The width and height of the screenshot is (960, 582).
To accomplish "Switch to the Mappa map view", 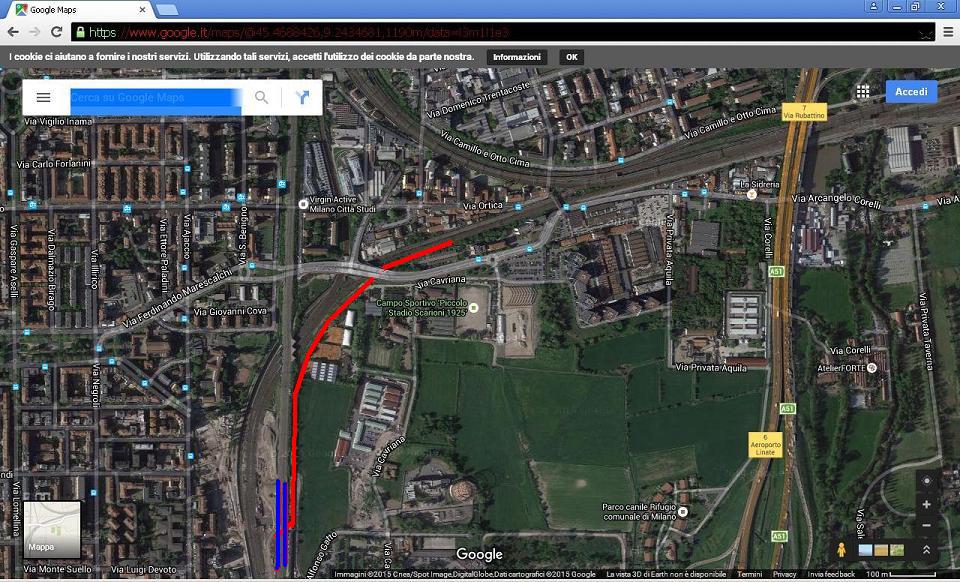I will pyautogui.click(x=51, y=528).
